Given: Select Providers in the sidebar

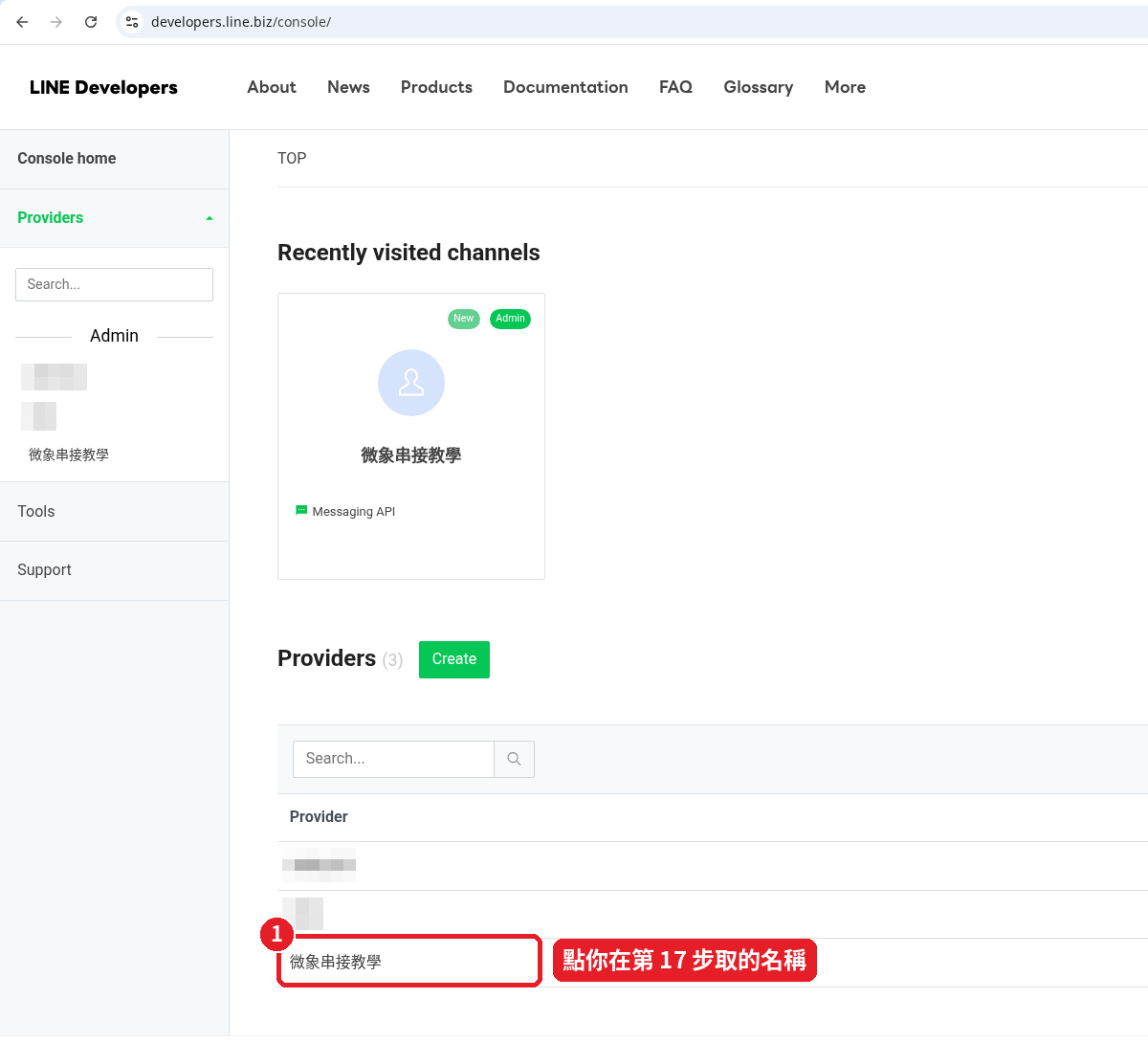Looking at the screenshot, I should (x=51, y=218).
